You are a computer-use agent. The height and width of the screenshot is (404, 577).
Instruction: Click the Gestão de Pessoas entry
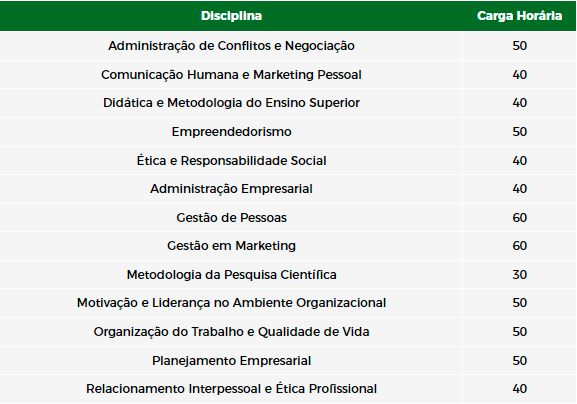(231, 218)
